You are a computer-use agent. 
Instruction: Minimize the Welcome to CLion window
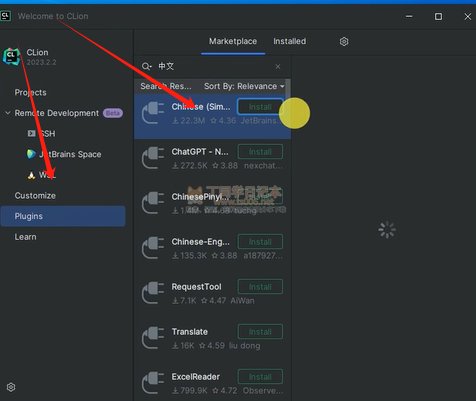coord(409,16)
